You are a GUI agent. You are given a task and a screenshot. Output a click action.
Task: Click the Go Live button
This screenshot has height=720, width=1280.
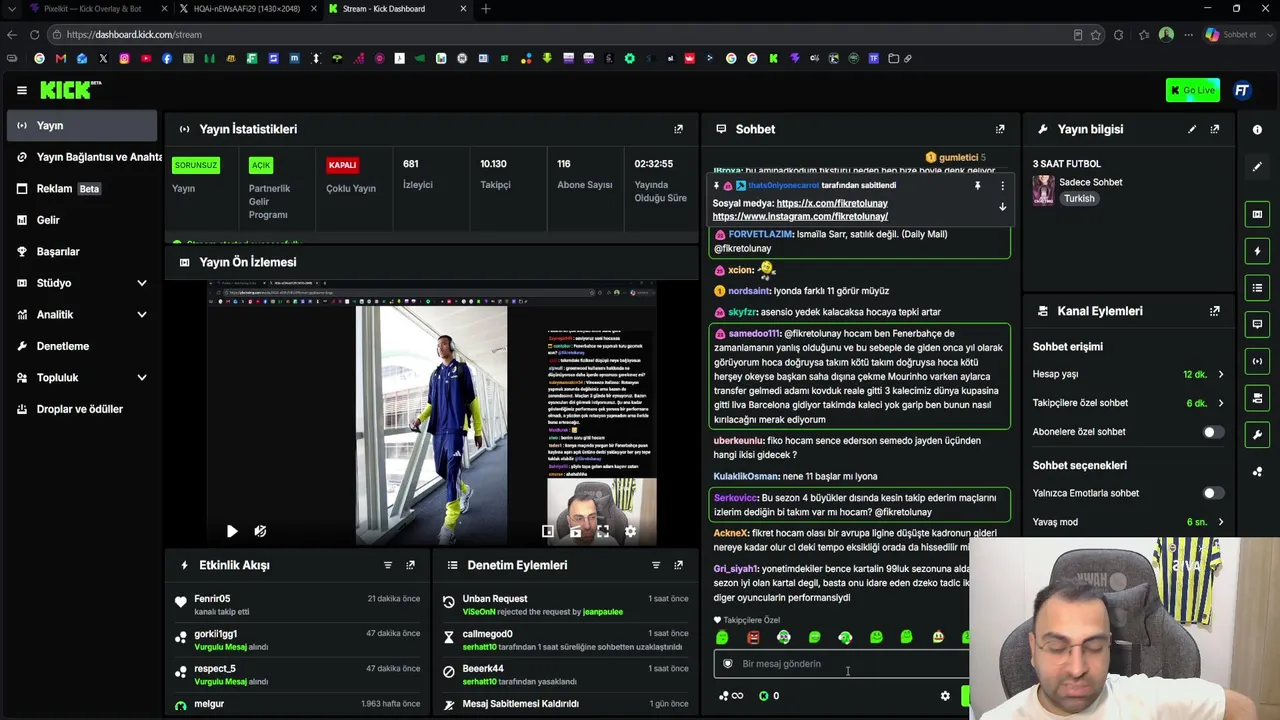1192,90
